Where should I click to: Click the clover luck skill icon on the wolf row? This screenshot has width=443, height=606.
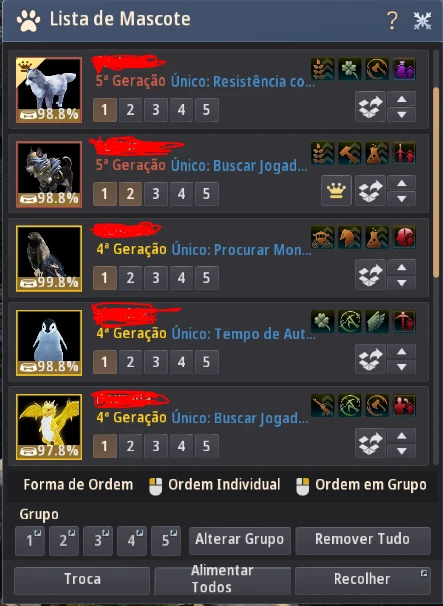(x=349, y=69)
